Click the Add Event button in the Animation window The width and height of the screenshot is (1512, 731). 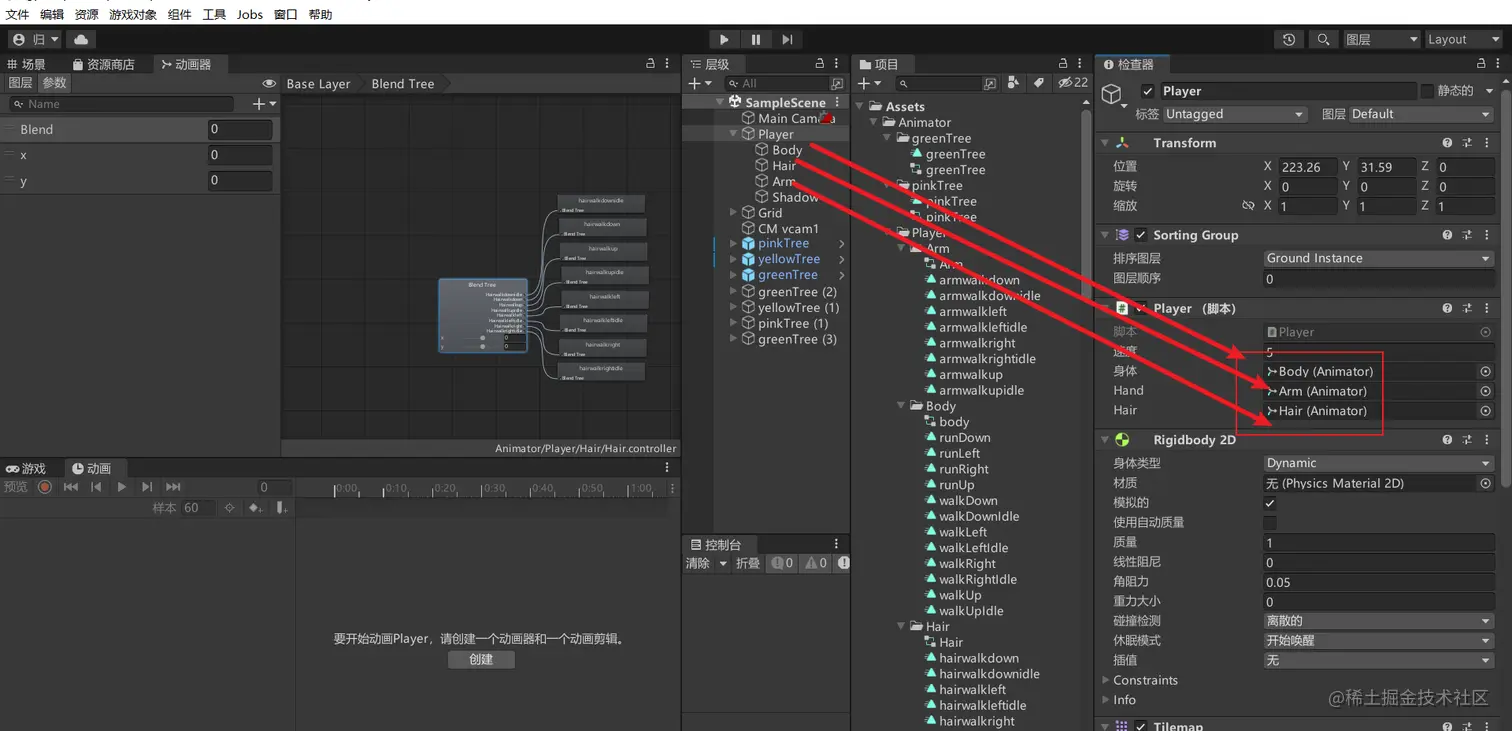pos(282,508)
